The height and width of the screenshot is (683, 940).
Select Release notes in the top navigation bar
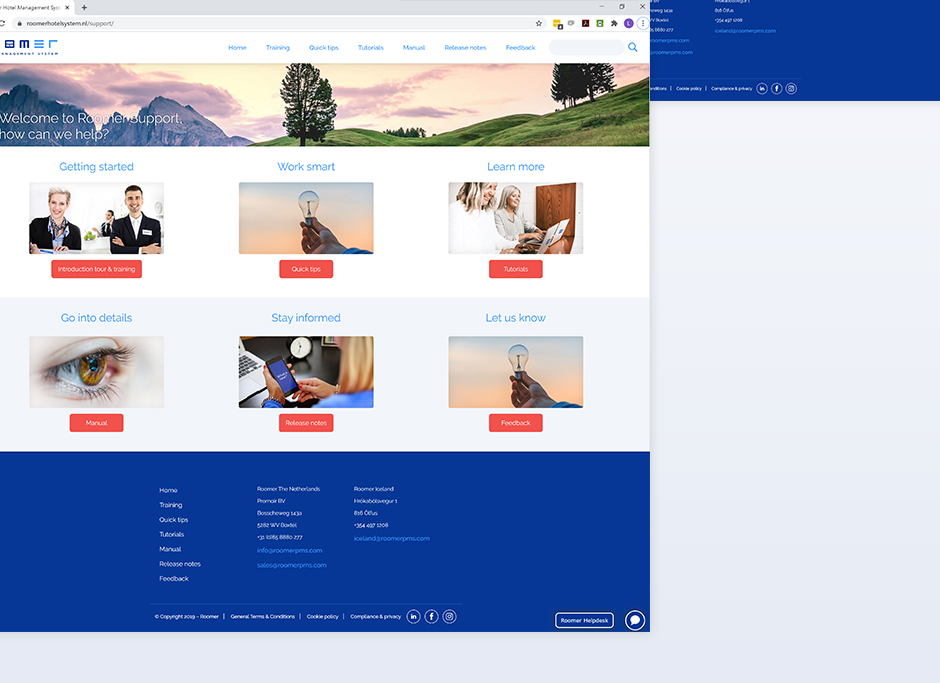[465, 48]
